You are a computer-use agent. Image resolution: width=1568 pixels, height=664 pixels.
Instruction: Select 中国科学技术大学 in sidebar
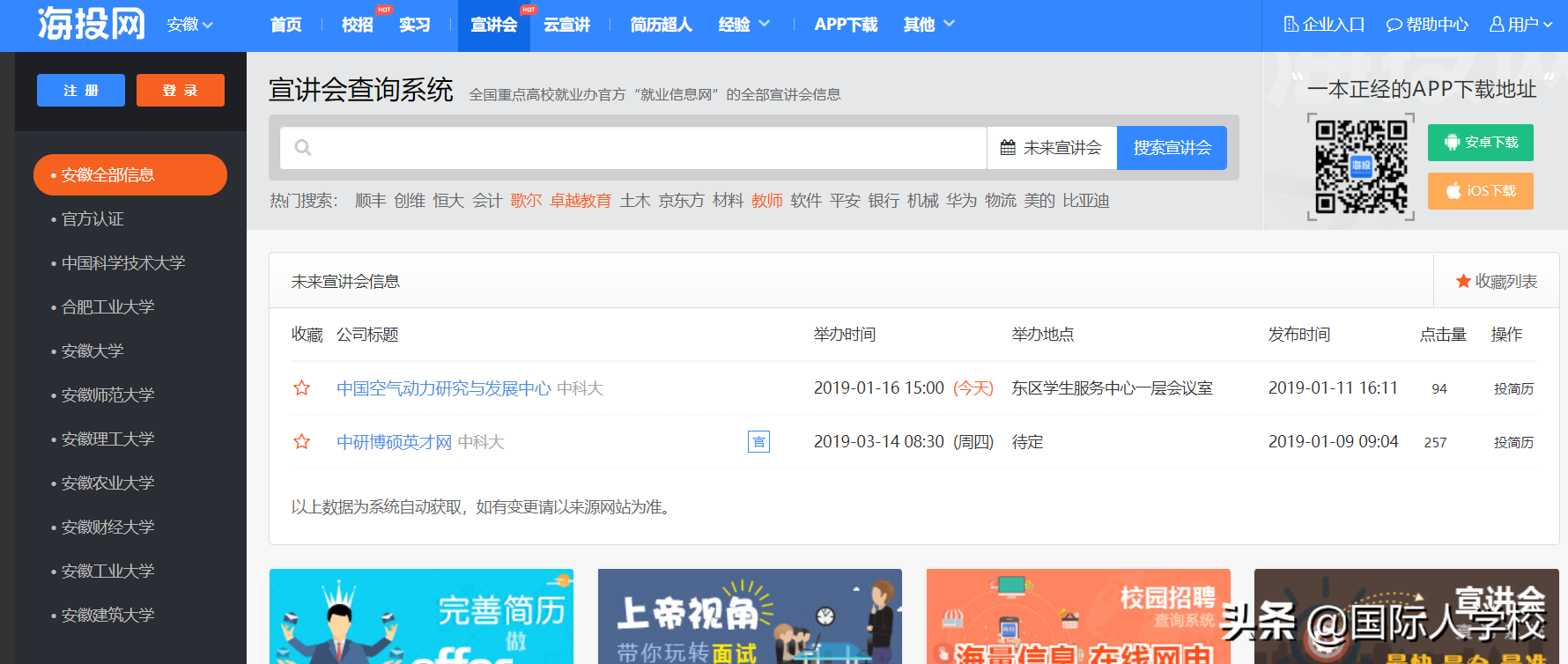pos(123,262)
